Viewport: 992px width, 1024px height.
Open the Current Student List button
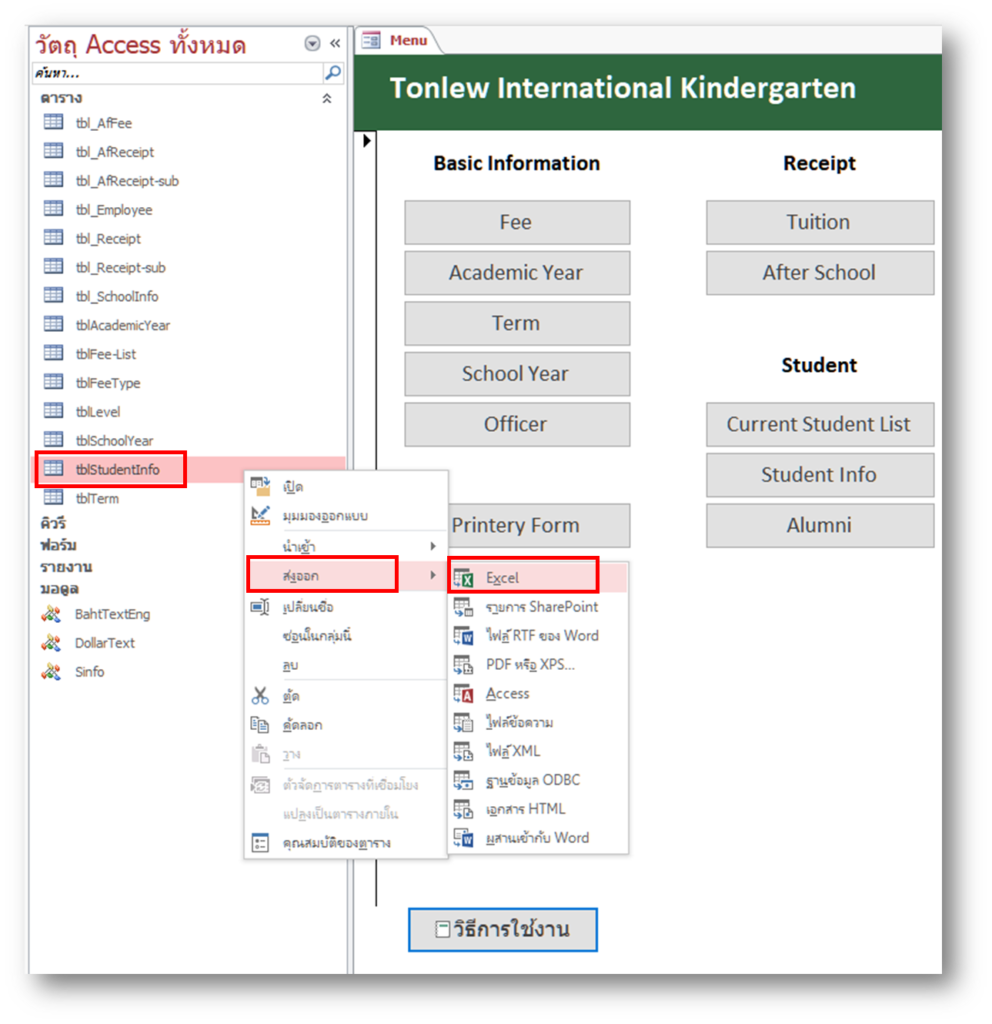click(x=818, y=424)
